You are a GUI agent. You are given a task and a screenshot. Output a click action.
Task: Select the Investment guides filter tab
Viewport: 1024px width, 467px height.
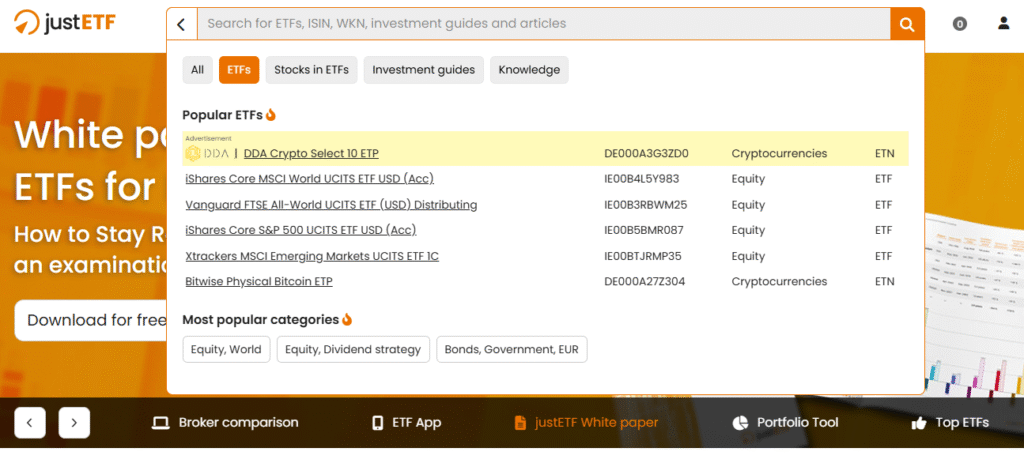tap(424, 70)
